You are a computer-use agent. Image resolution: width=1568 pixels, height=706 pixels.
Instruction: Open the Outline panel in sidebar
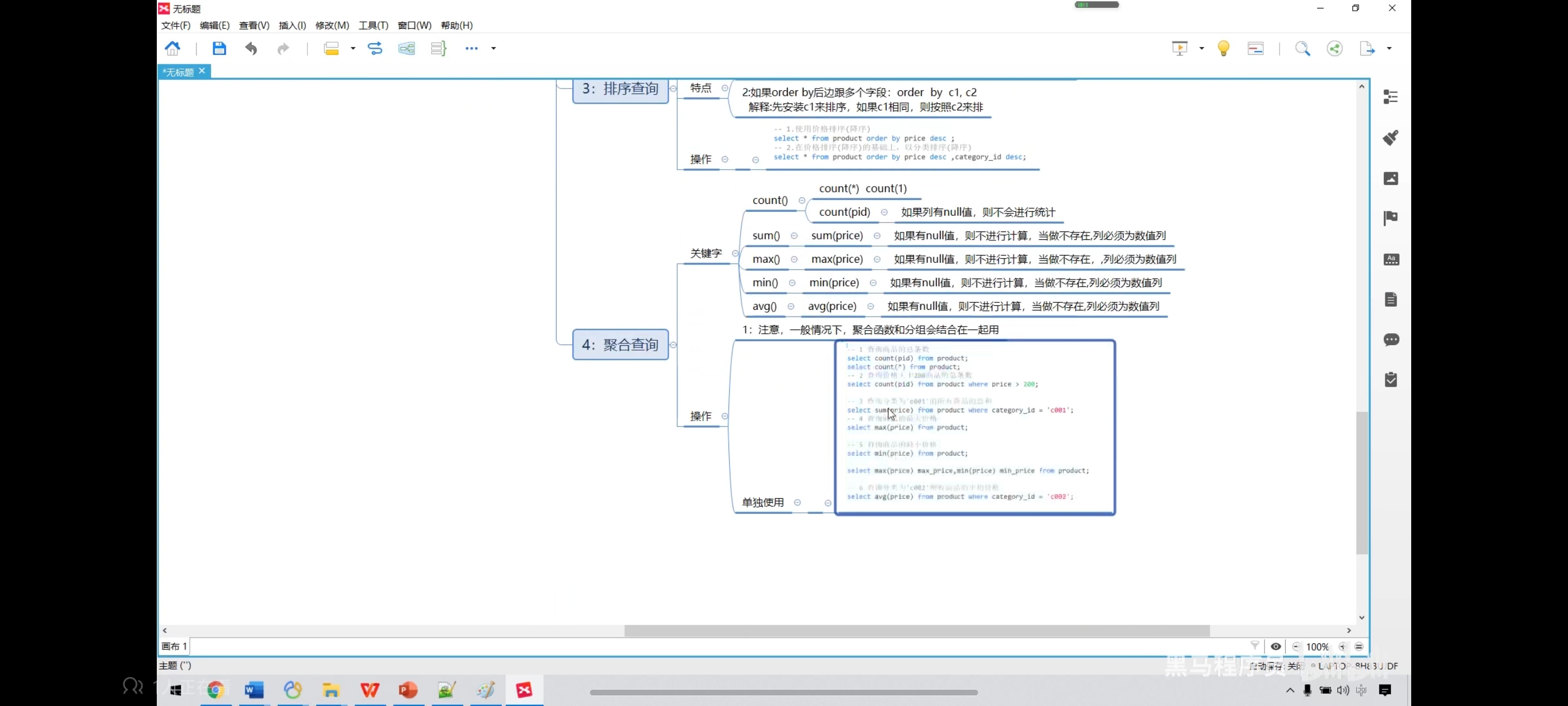(x=1390, y=97)
